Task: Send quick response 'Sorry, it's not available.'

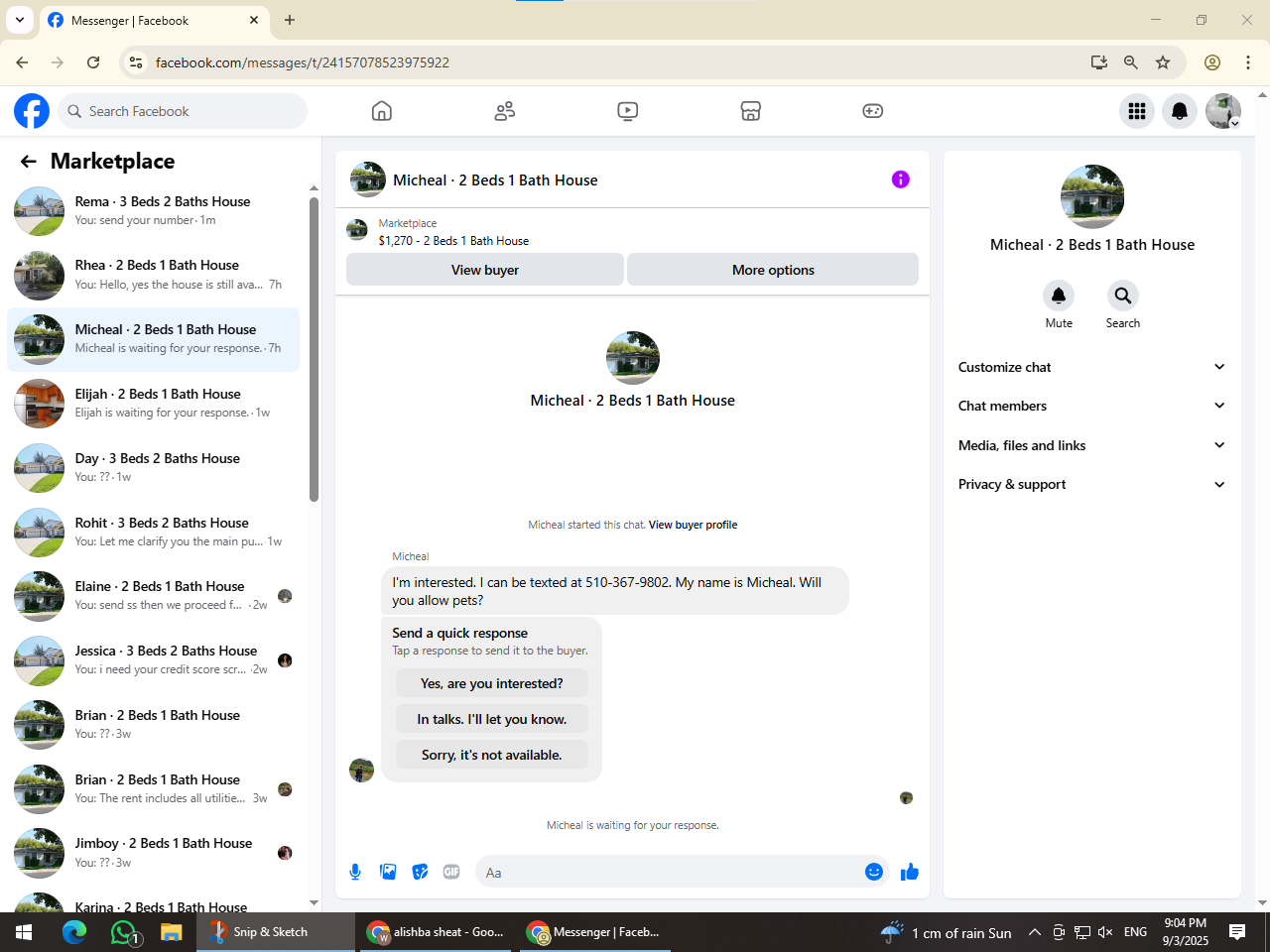Action: [492, 755]
